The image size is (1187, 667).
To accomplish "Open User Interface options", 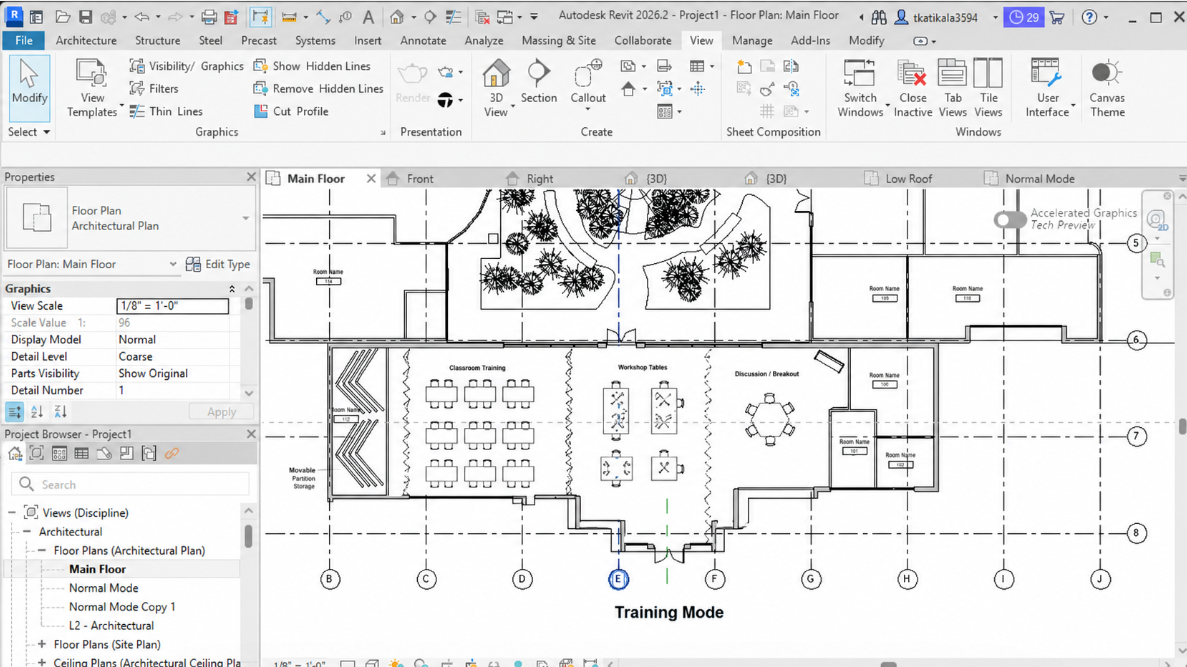I will click(x=1048, y=89).
